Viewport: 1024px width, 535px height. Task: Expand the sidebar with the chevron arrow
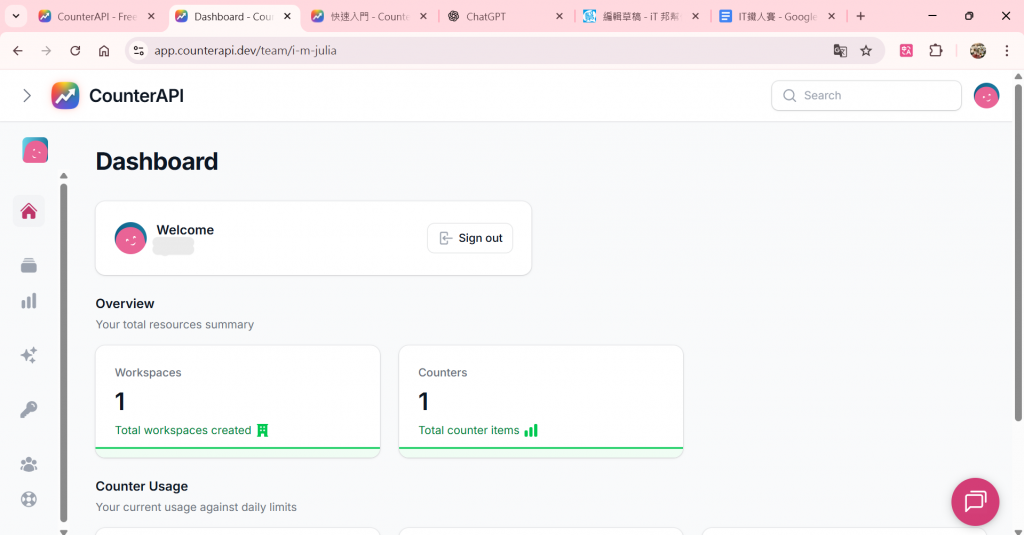pos(27,95)
